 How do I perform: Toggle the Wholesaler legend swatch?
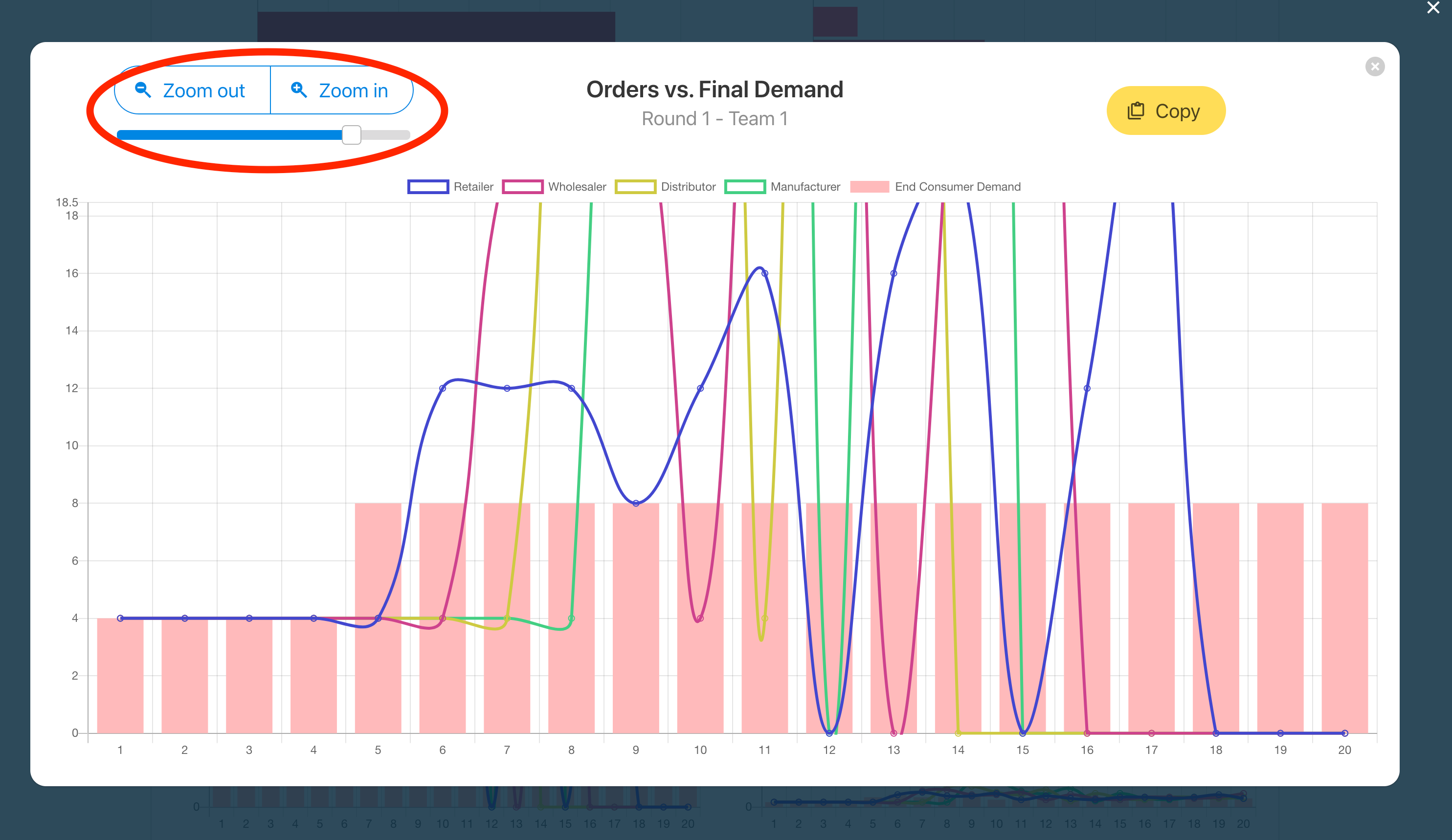(x=523, y=187)
